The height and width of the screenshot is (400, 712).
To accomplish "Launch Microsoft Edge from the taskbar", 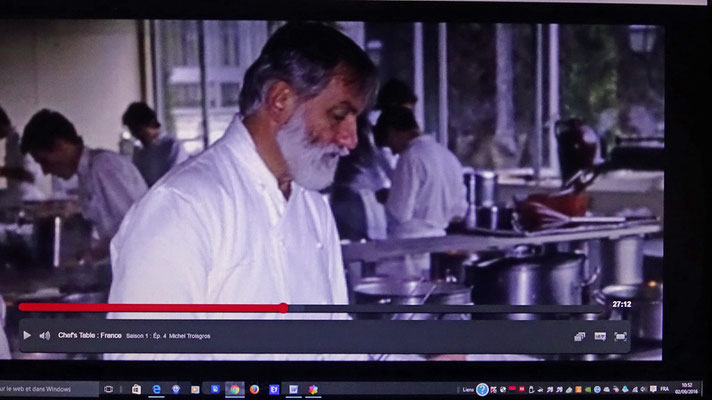I will [x=156, y=389].
